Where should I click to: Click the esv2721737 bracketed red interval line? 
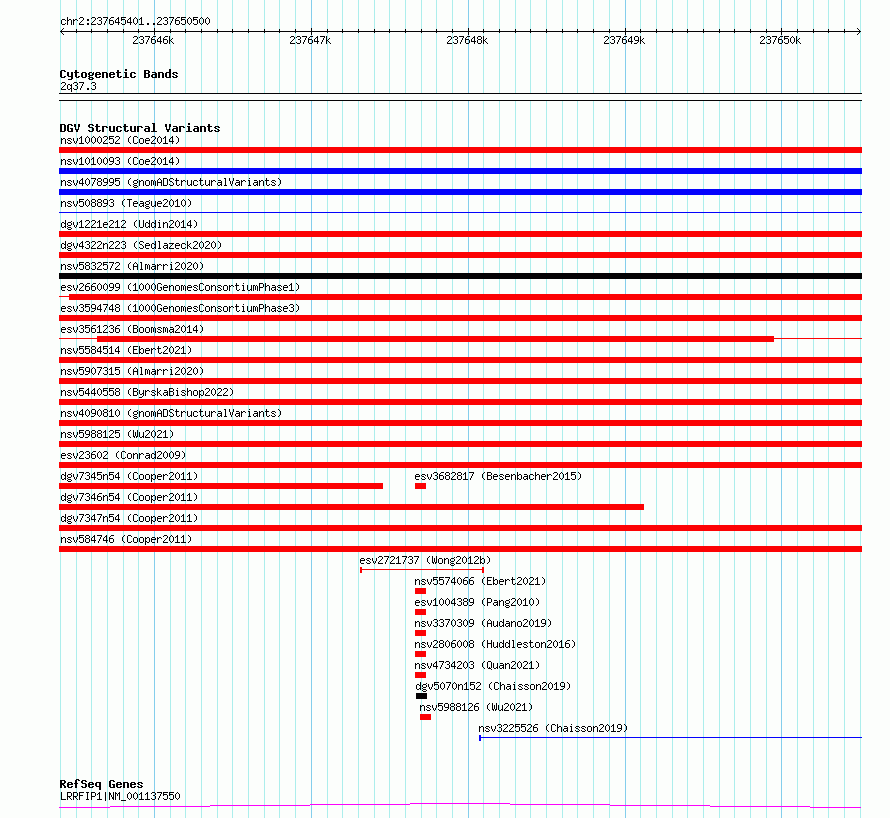422,569
